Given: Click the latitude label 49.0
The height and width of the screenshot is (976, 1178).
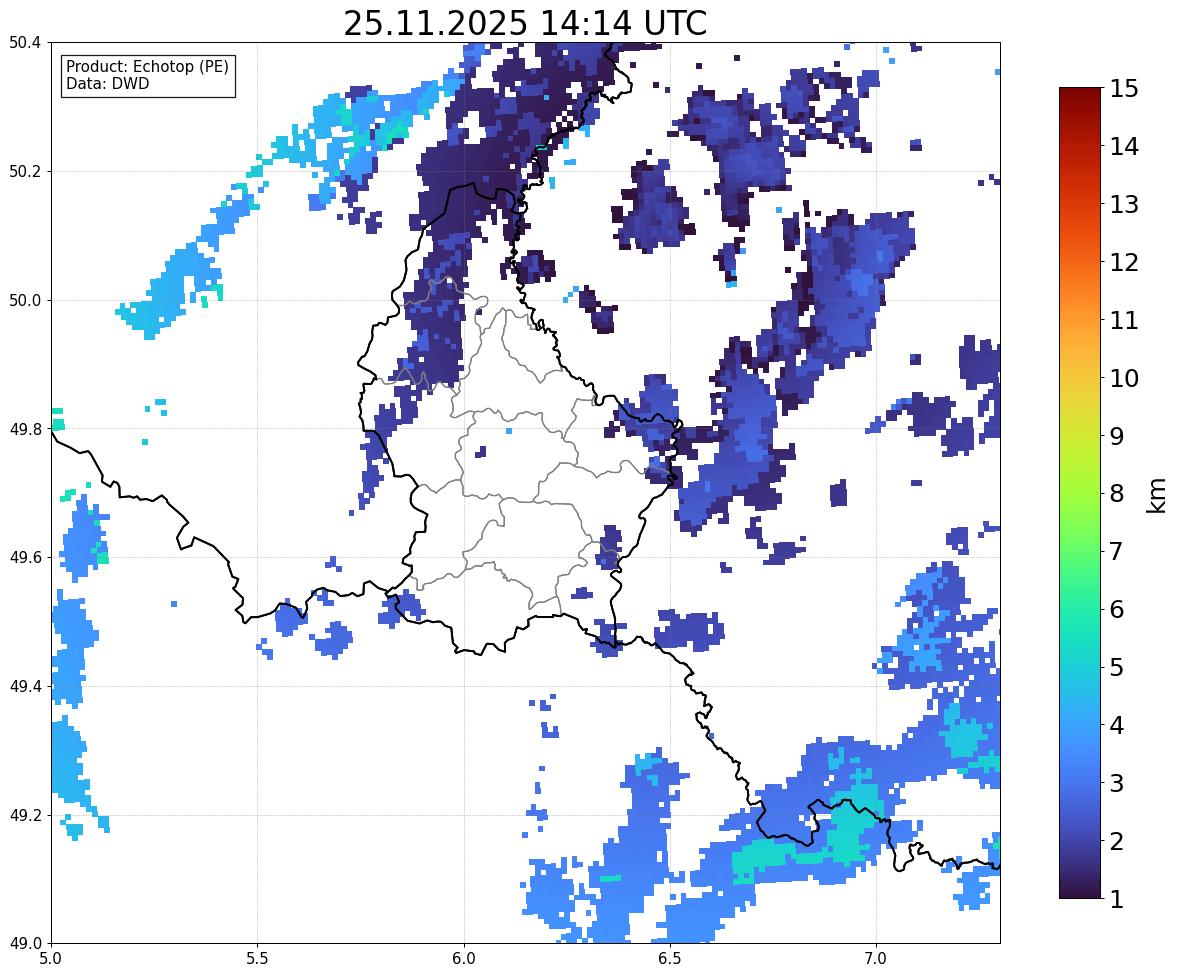Looking at the screenshot, I should 24,944.
